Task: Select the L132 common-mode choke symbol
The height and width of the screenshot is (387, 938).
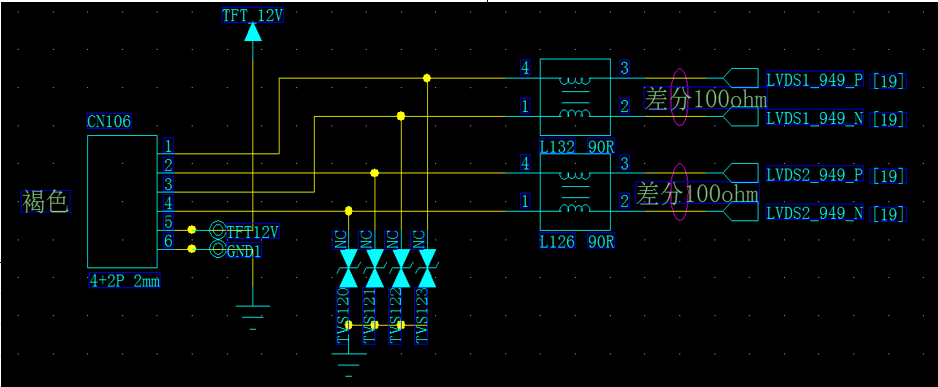Action: click(x=575, y=97)
